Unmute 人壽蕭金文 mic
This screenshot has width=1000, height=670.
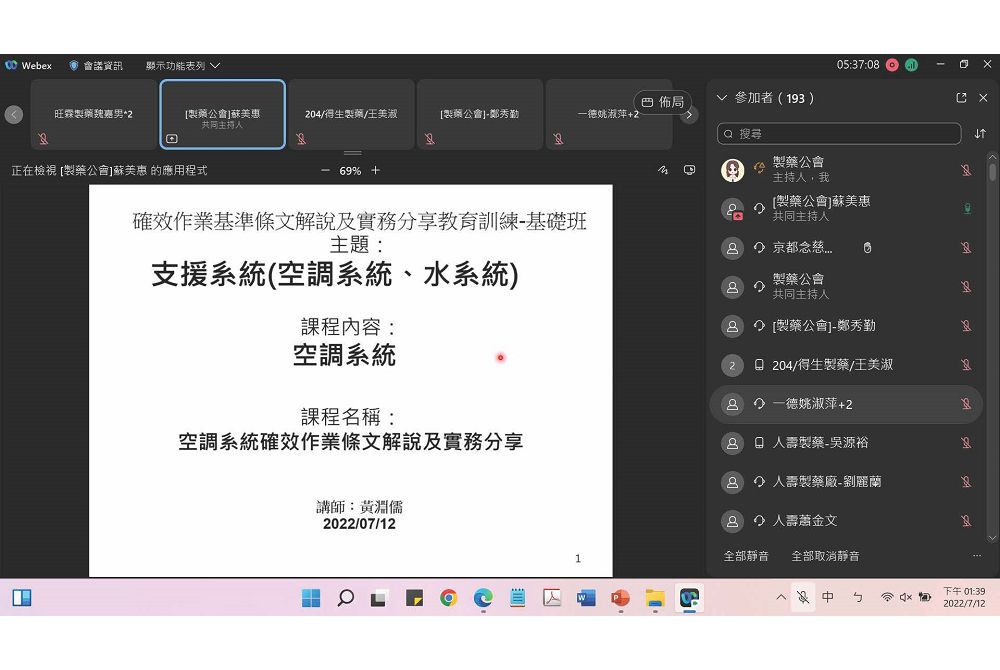click(966, 521)
